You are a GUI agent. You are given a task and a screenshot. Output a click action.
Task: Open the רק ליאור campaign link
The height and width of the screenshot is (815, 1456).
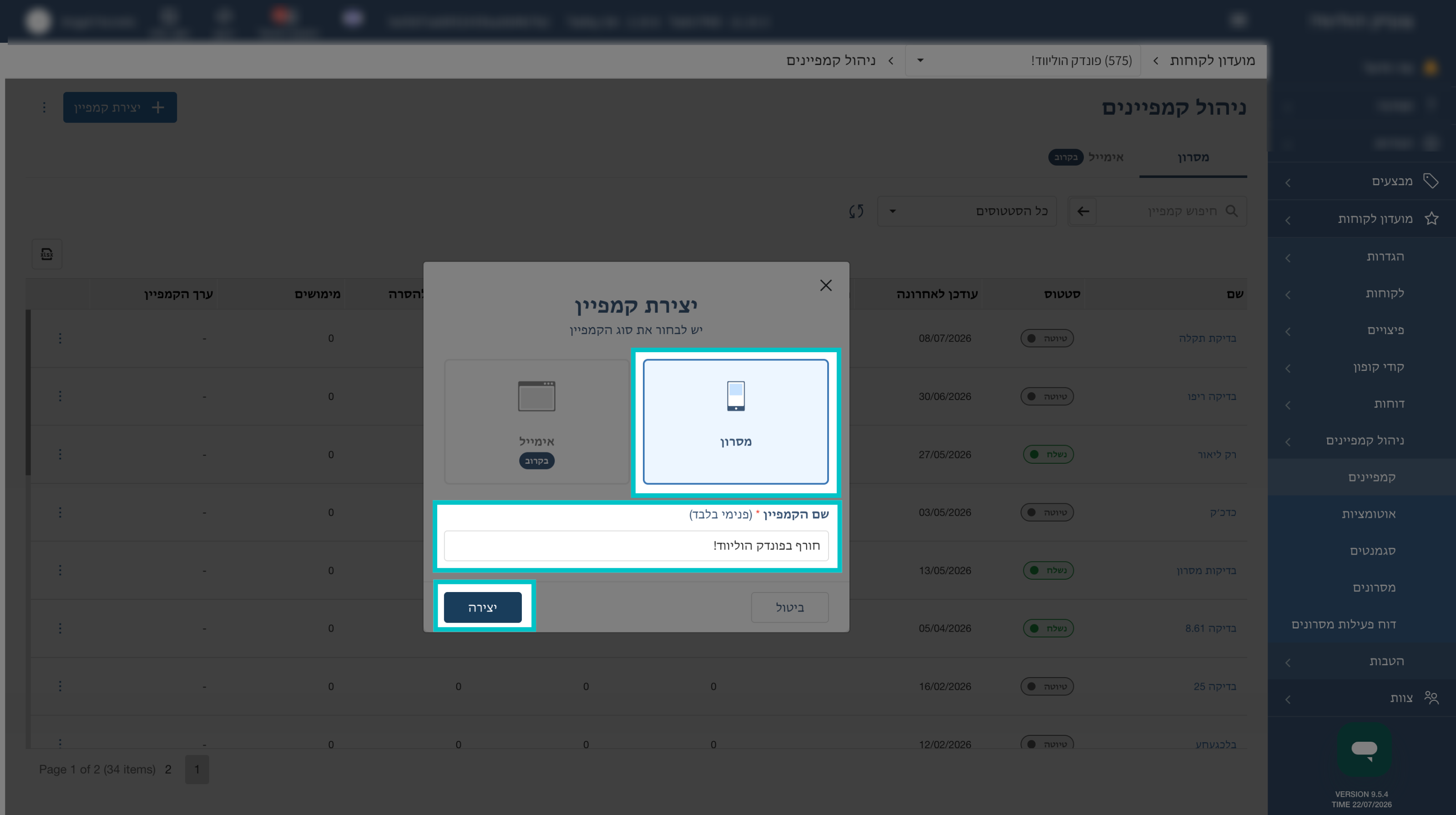click(1217, 455)
